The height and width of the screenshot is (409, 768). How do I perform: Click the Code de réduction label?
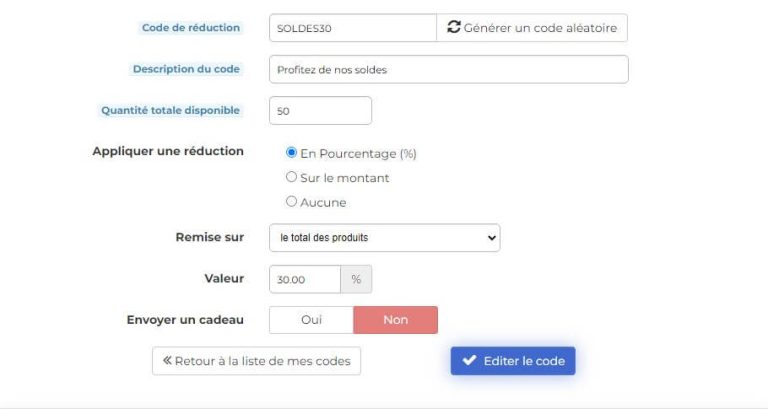point(191,28)
